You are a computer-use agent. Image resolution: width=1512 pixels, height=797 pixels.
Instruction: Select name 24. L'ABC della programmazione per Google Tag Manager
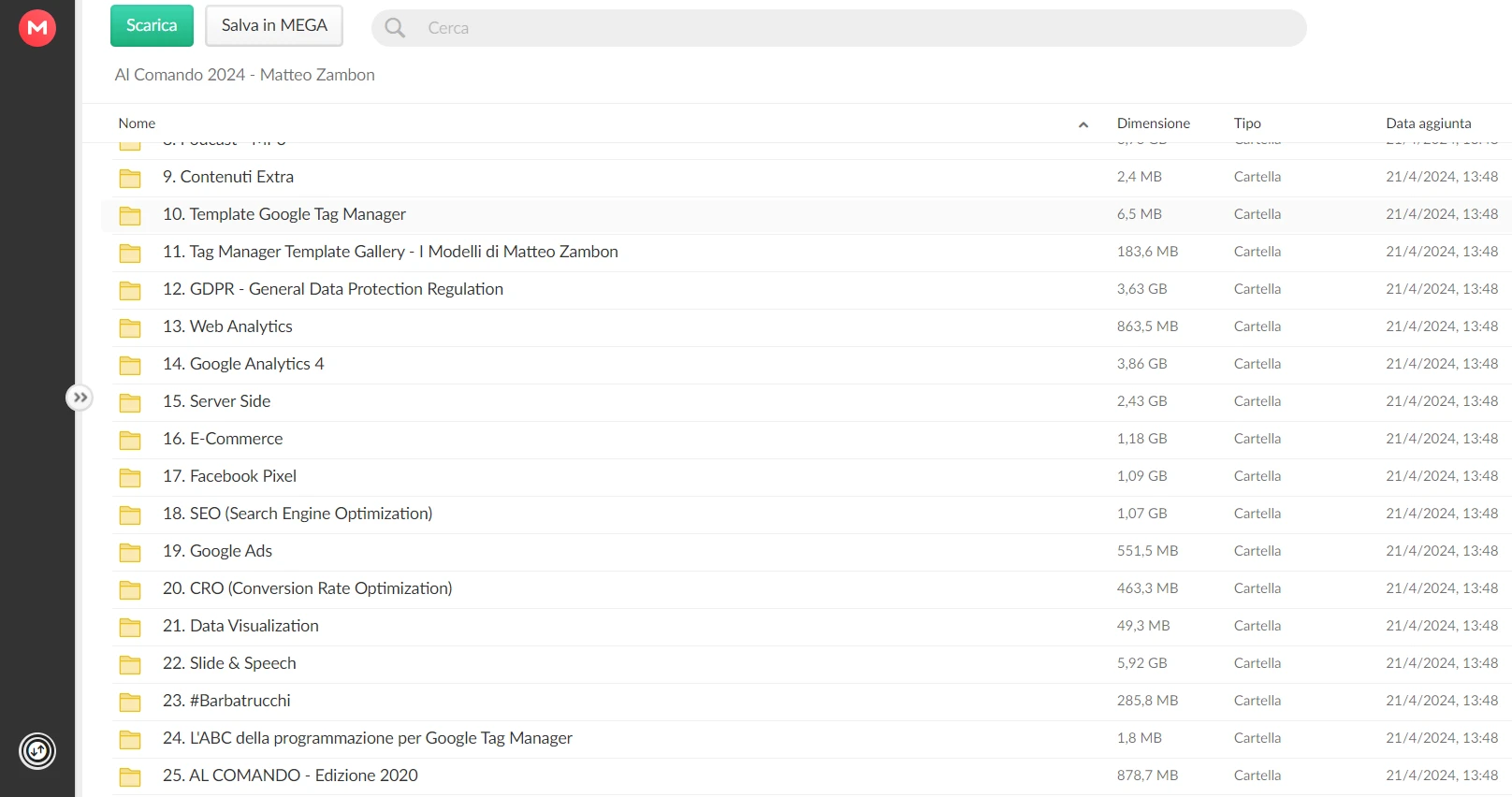[368, 738]
